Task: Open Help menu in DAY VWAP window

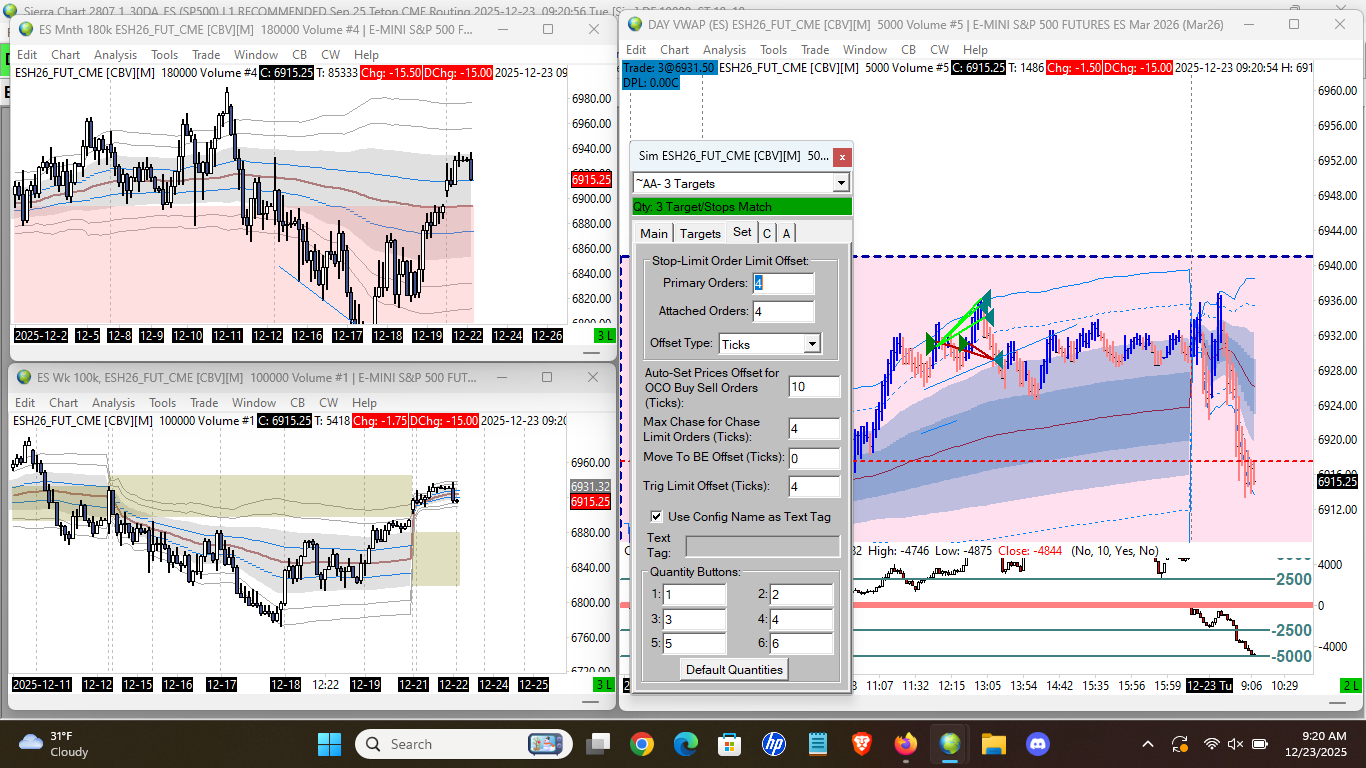Action: [x=975, y=49]
